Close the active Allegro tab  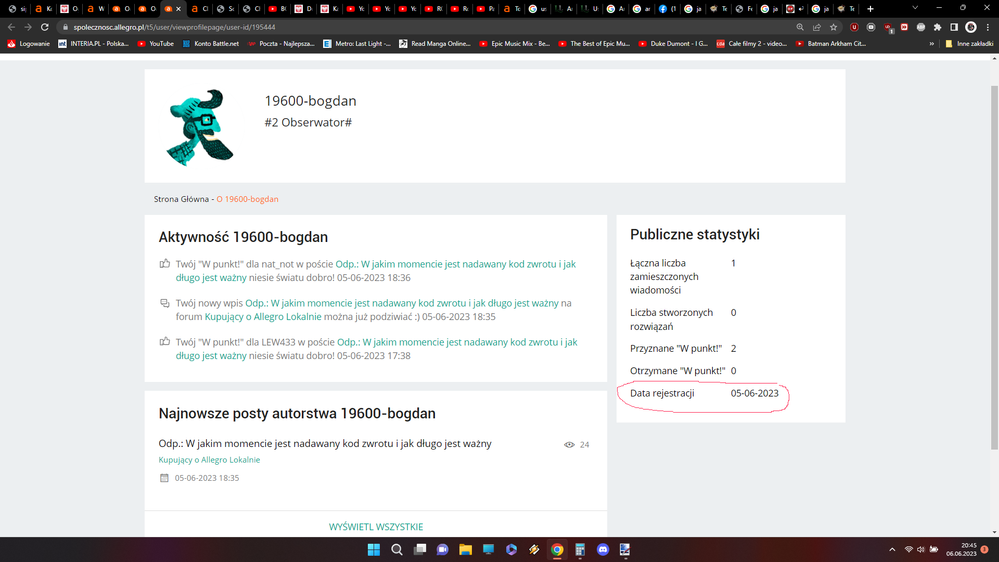178,9
